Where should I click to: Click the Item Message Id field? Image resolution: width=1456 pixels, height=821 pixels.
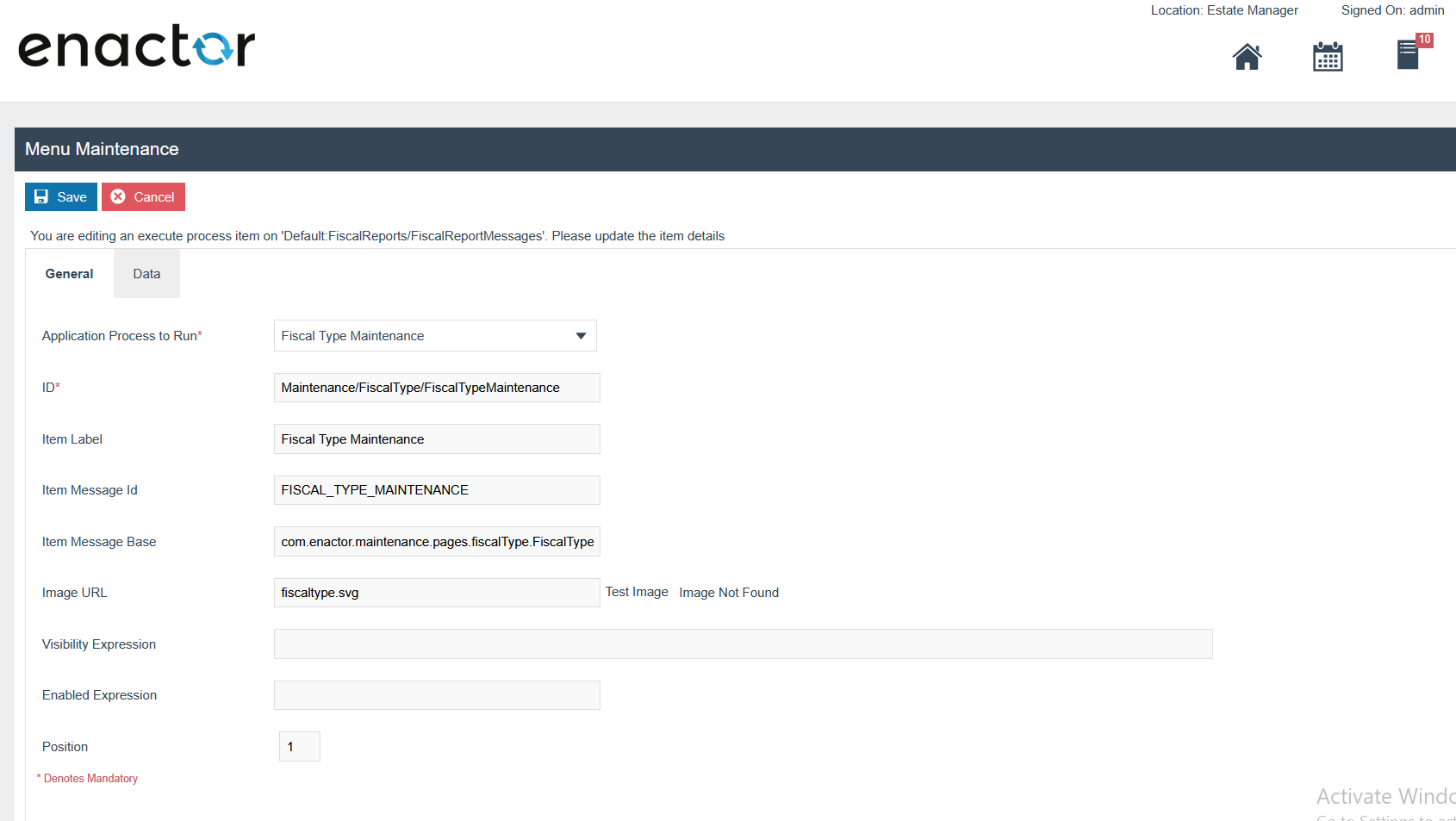pos(437,490)
